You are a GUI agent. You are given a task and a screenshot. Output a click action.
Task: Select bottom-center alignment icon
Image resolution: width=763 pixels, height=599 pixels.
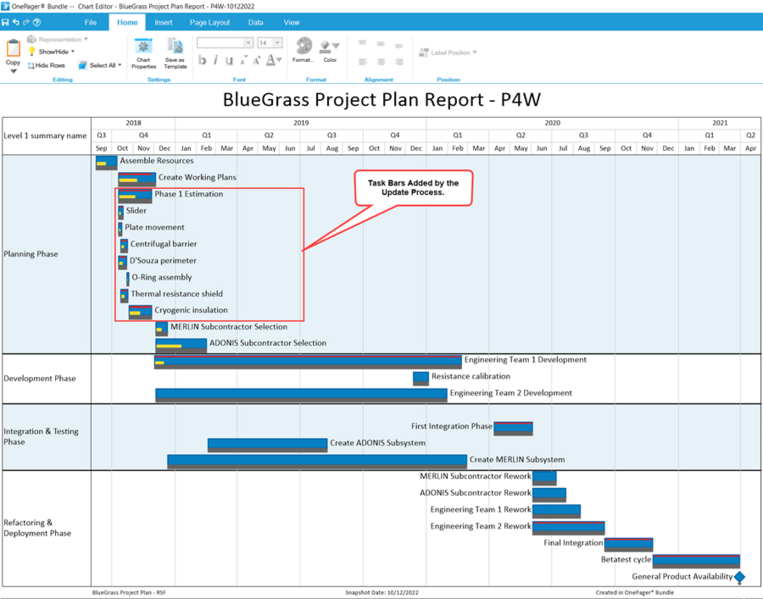[381, 62]
